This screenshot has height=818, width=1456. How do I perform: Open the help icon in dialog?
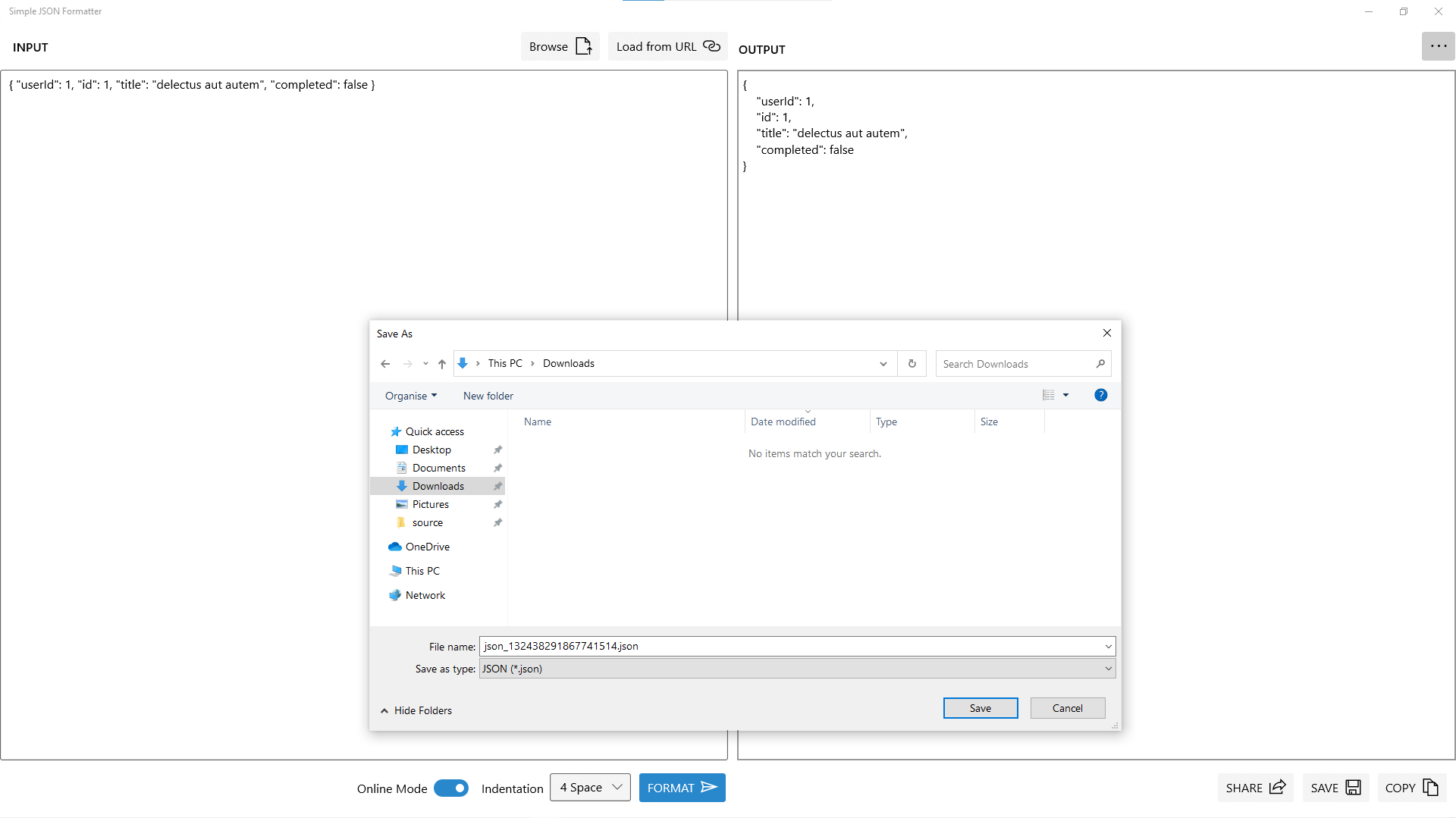(1101, 395)
